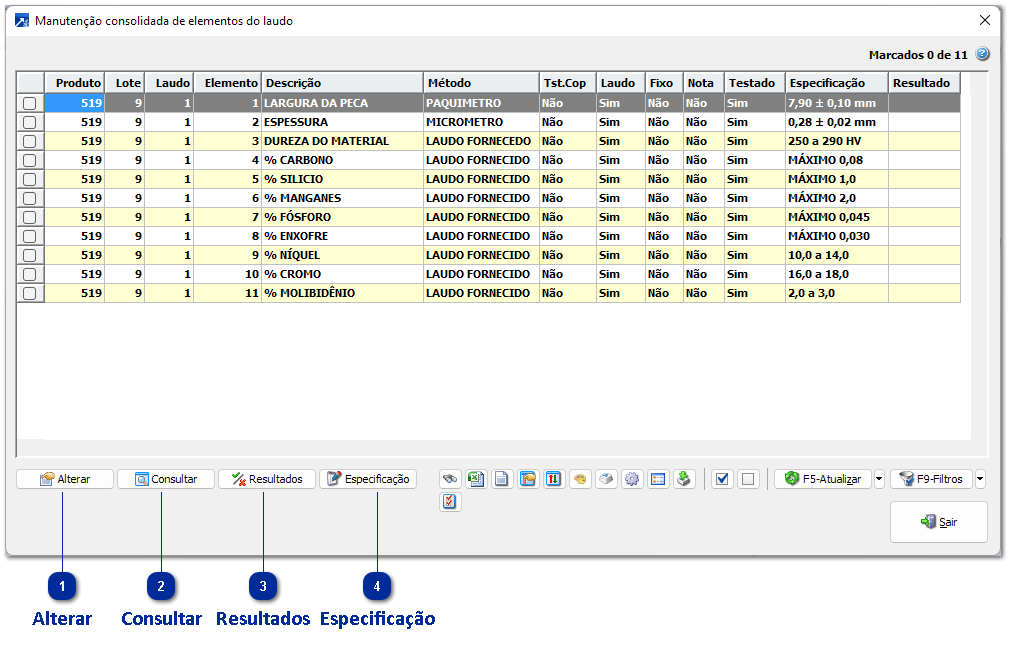Open the color palette icon
The height and width of the screenshot is (647, 1010).
point(580,479)
